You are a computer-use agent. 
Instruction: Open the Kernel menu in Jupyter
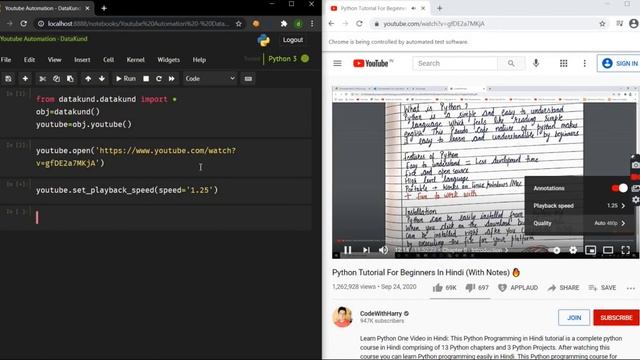click(136, 60)
